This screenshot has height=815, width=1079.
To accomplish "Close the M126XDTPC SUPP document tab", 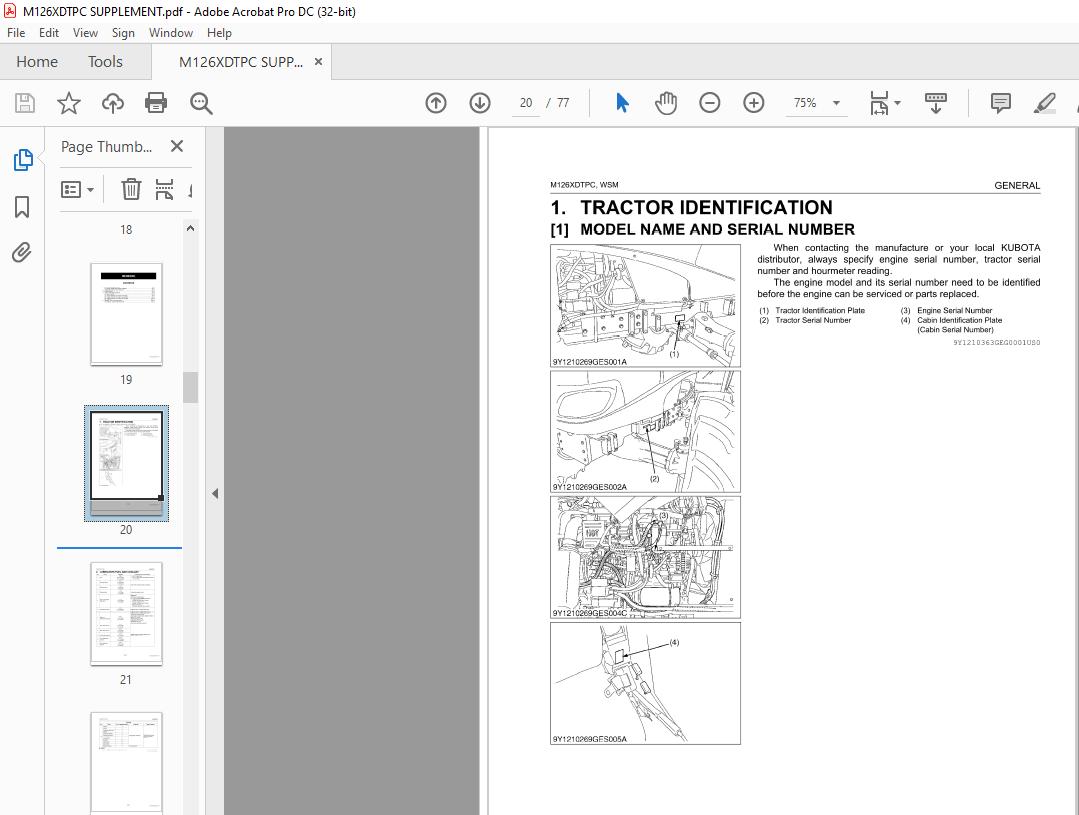I will pos(318,61).
